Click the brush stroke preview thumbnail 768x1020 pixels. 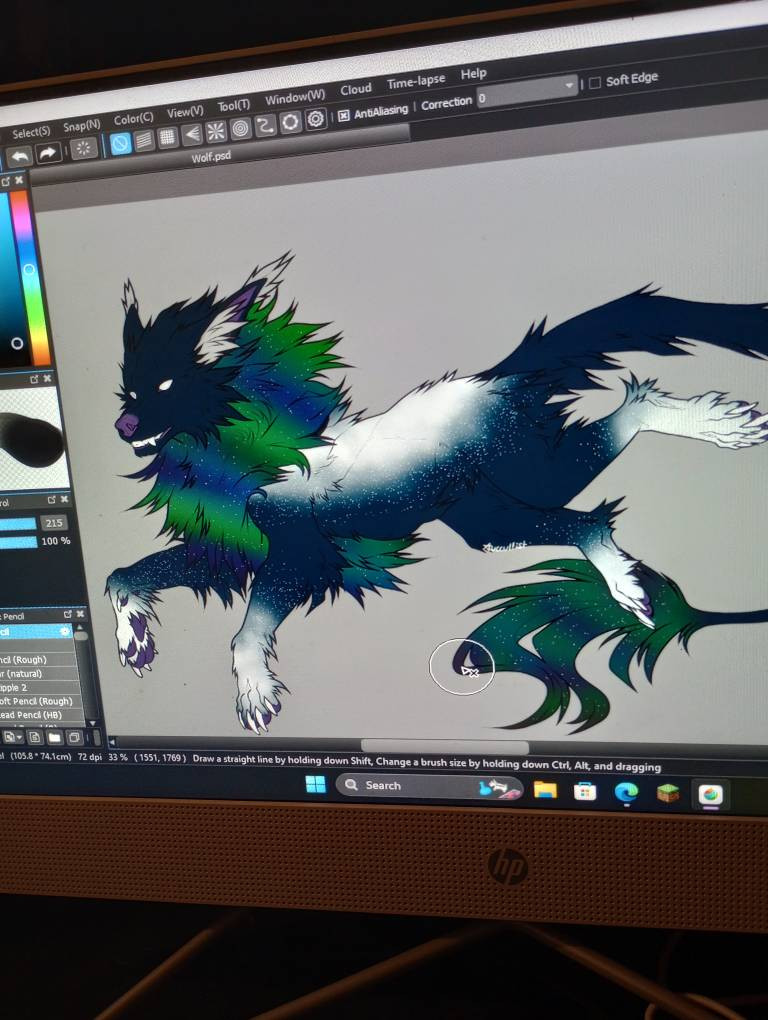(x=33, y=438)
